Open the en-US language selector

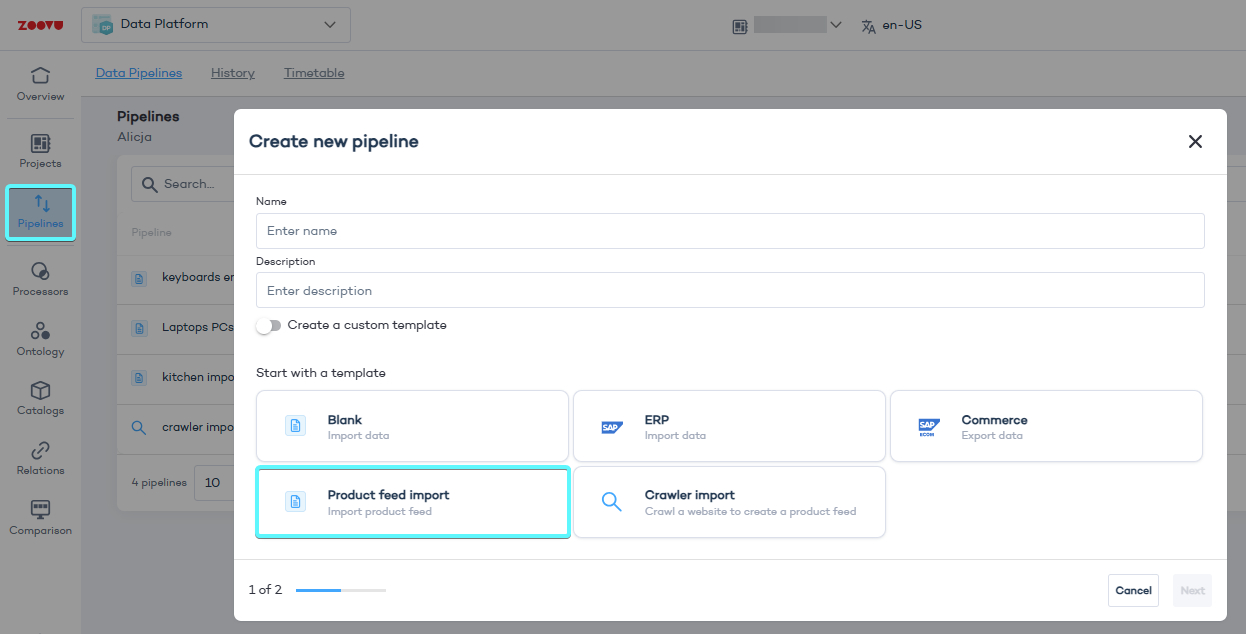coord(892,25)
